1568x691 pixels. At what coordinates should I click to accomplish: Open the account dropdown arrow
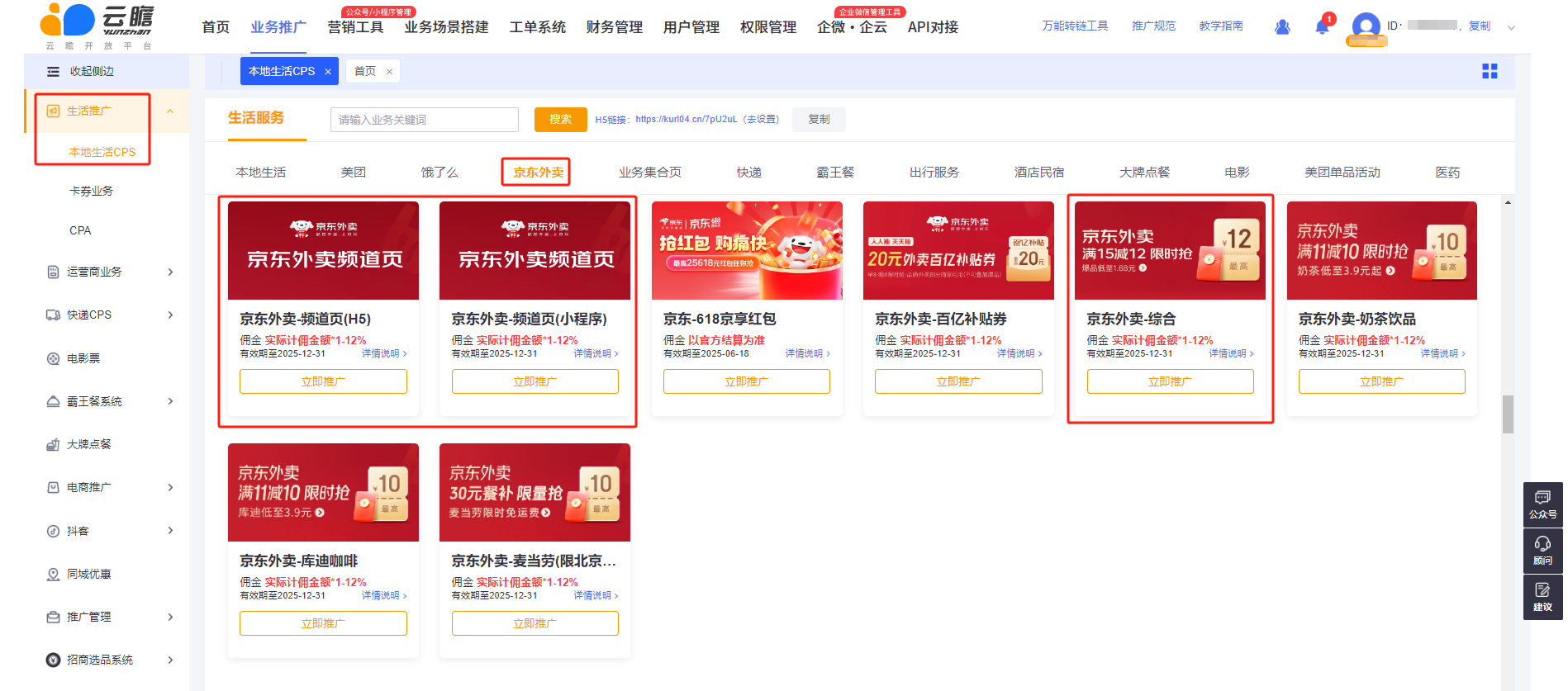click(x=1511, y=27)
